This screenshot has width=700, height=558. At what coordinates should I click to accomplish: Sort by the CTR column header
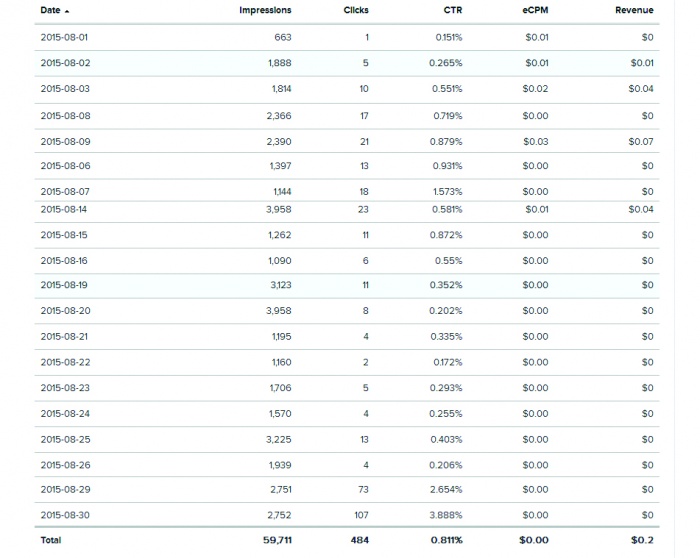tap(452, 10)
